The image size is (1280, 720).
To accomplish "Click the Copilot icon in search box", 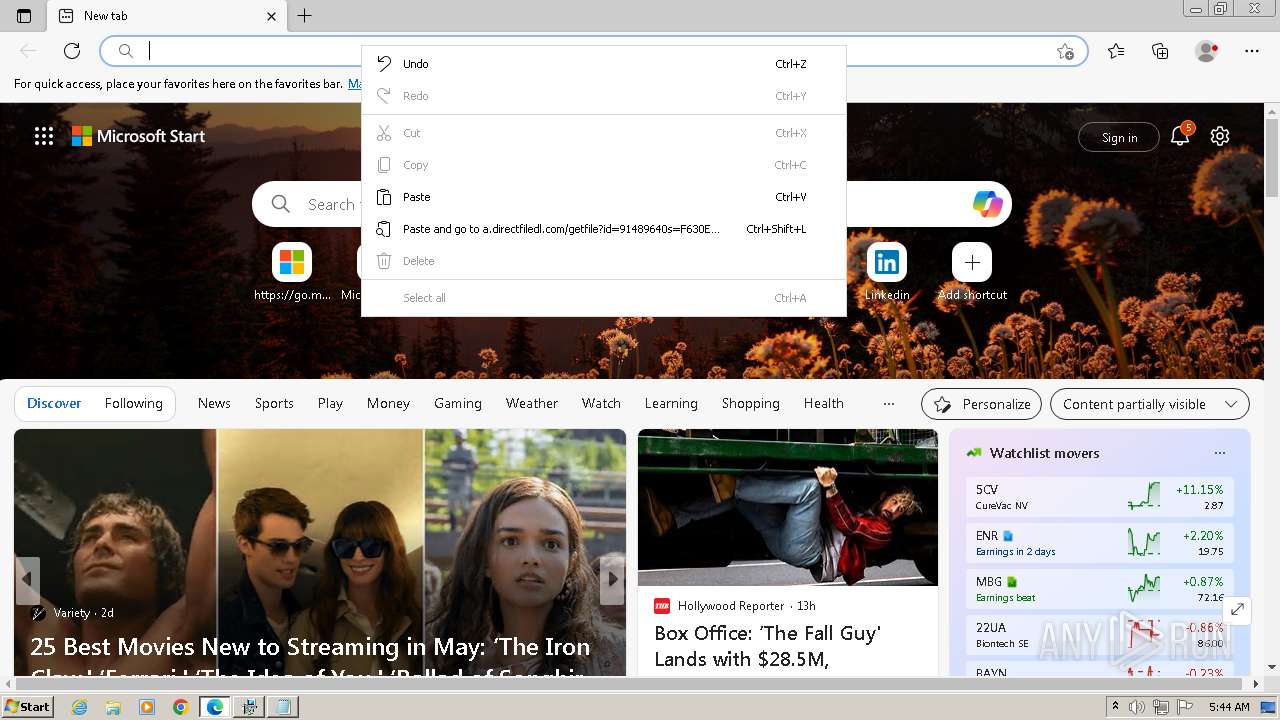I will 988,204.
